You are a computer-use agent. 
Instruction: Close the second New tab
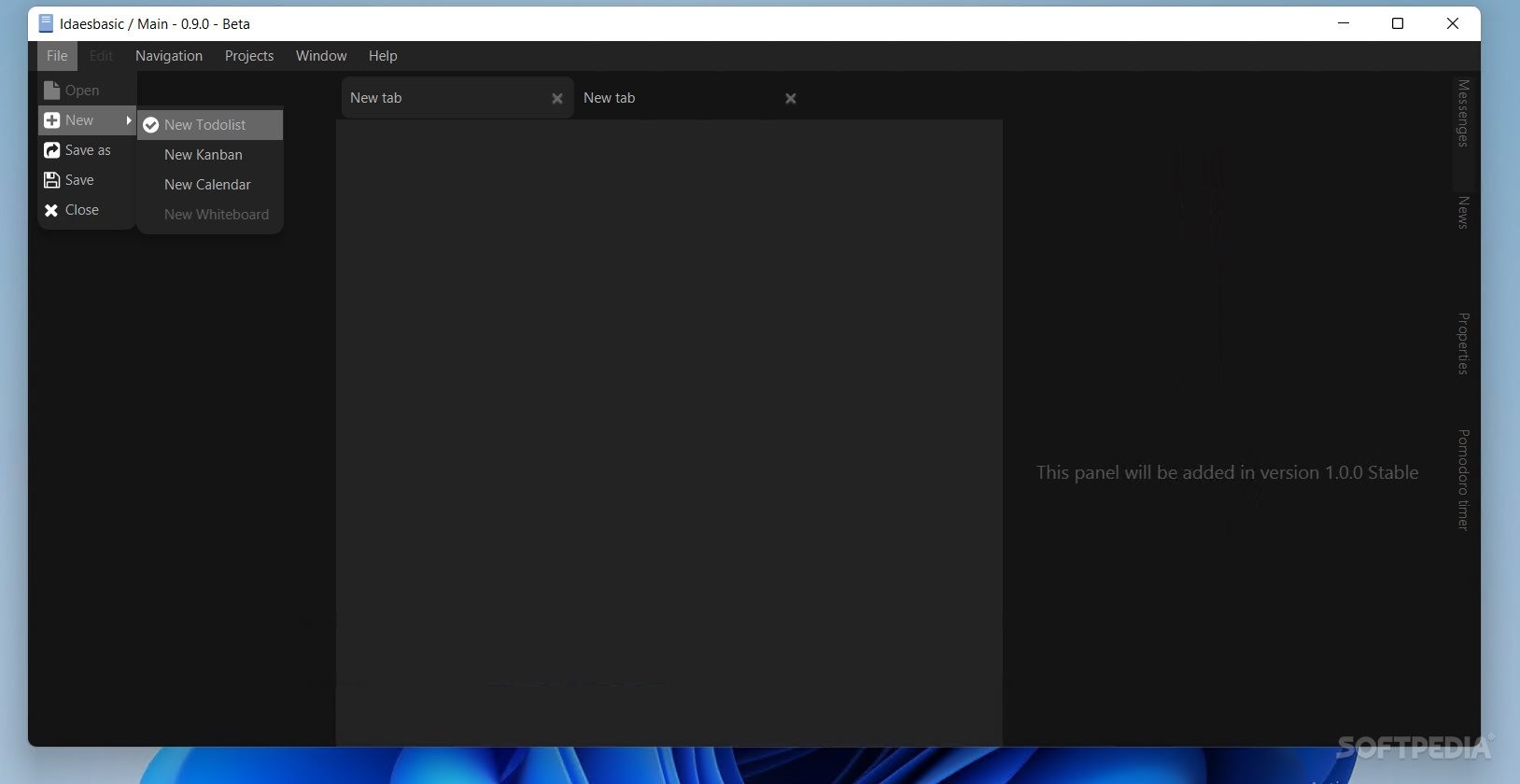(791, 99)
